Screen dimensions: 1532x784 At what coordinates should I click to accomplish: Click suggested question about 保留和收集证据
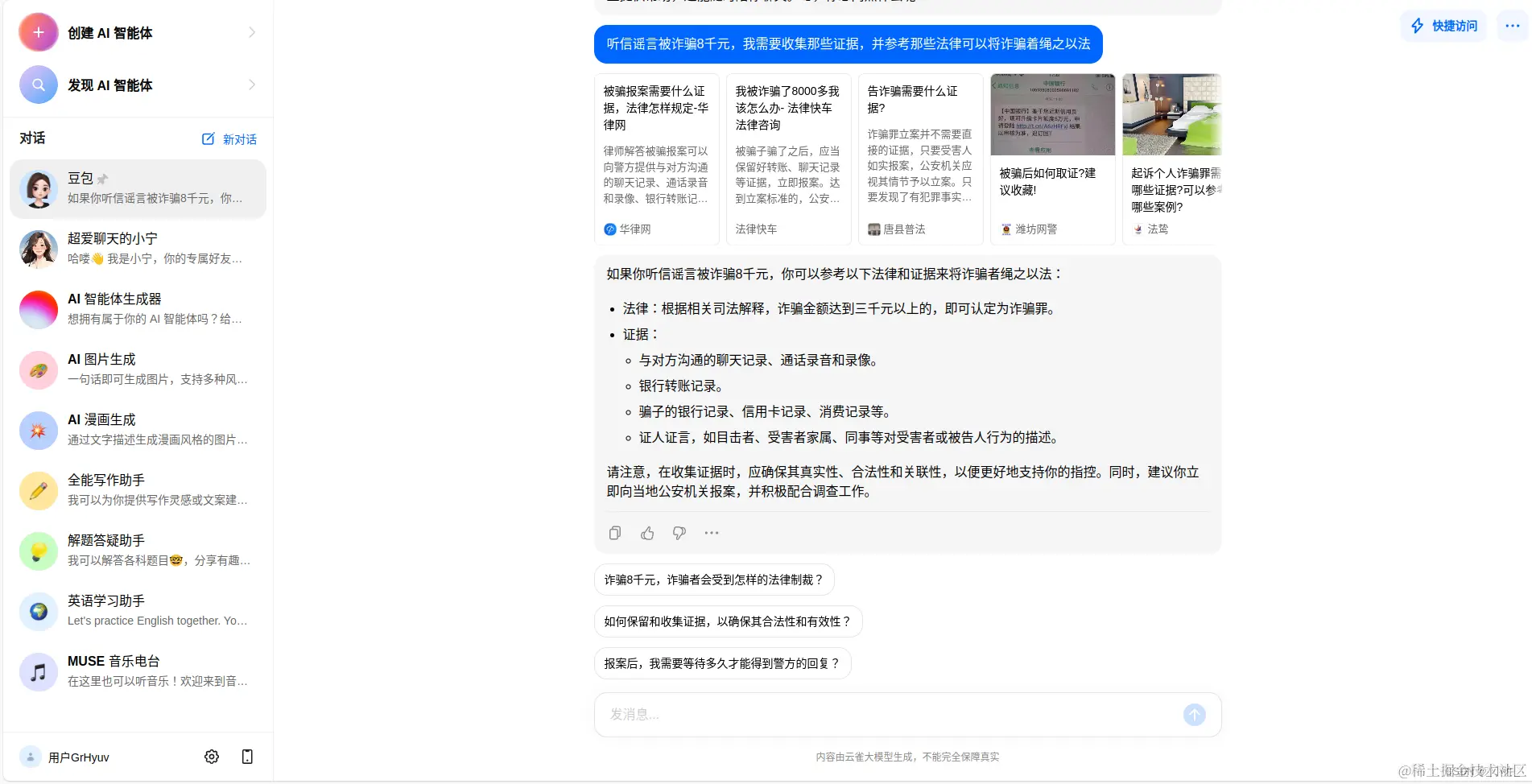tap(728, 621)
